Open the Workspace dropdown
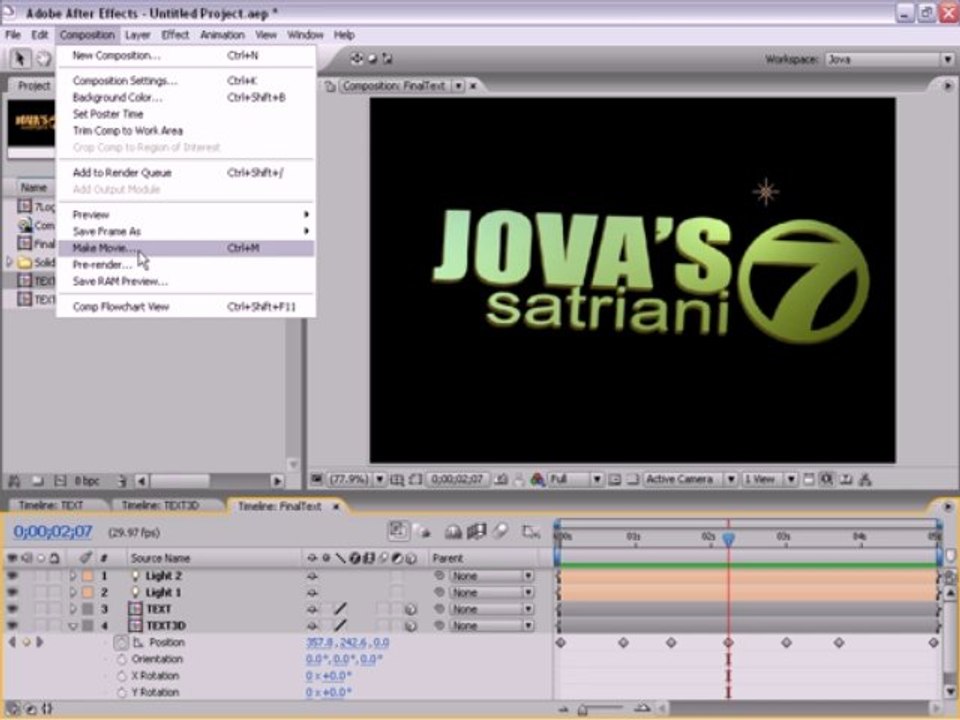 [x=890, y=59]
